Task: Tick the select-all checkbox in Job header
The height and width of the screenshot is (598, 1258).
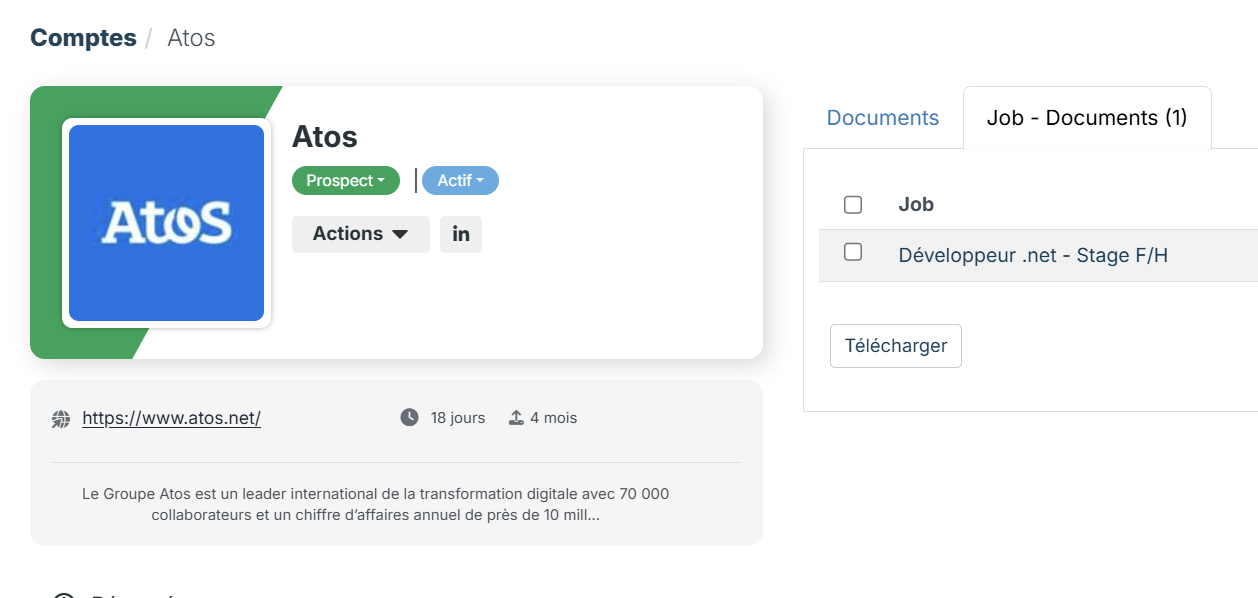Action: tap(853, 205)
